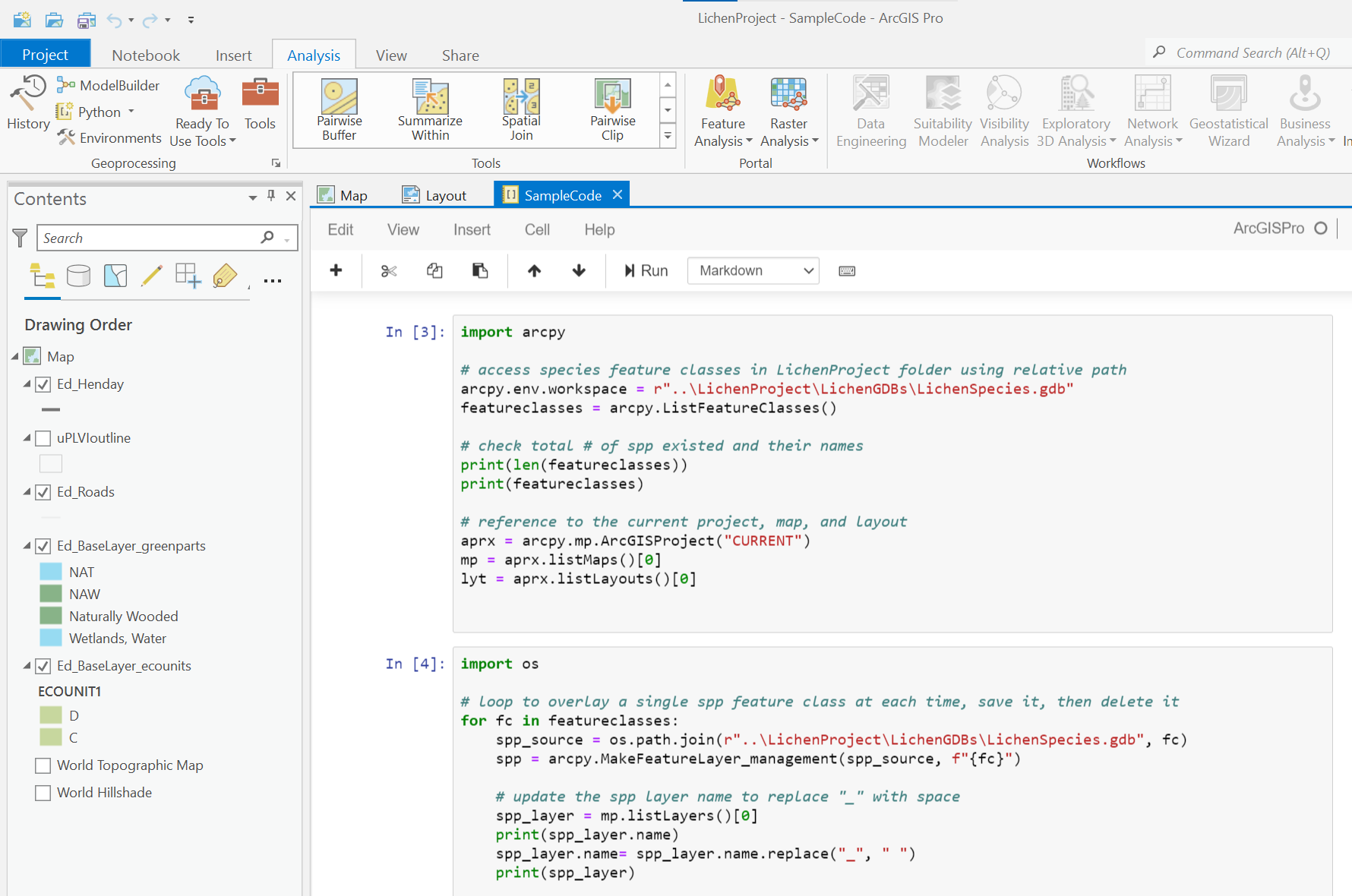Move the selected cell down
This screenshot has height=896, width=1352.
click(x=579, y=271)
